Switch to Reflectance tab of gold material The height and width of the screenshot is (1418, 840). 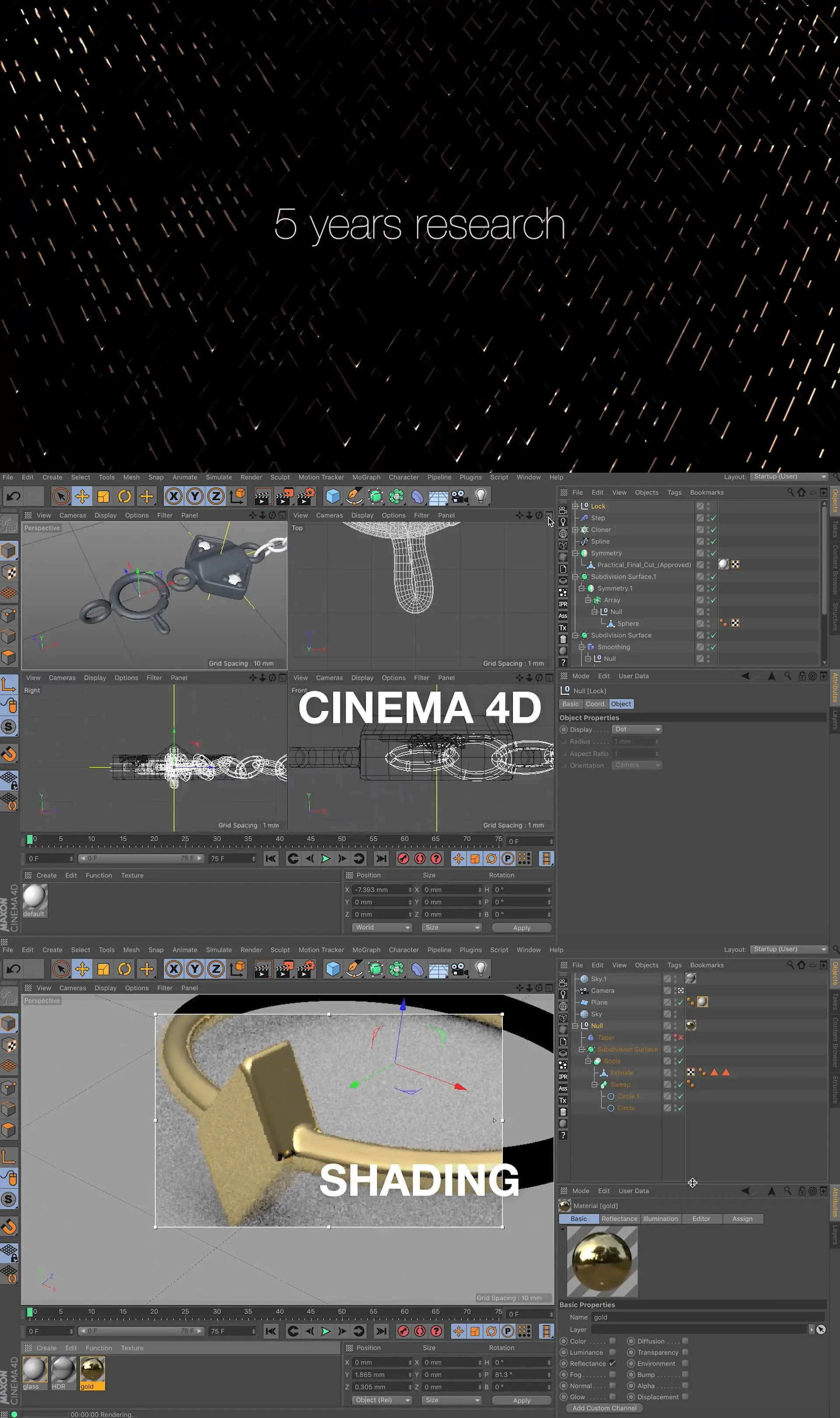(x=619, y=1219)
